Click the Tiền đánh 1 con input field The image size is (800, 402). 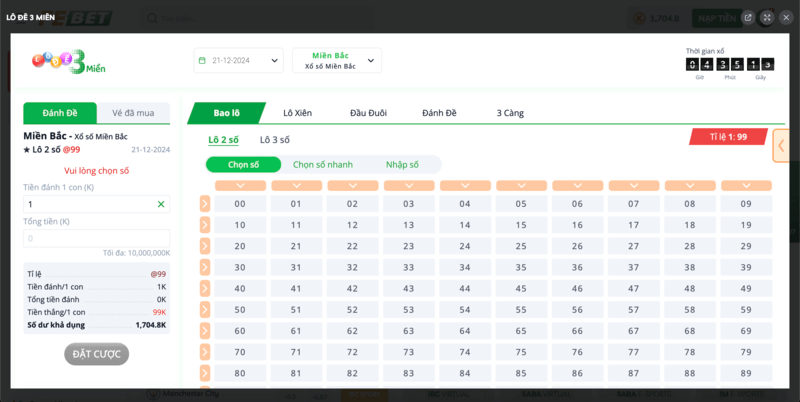pos(88,204)
